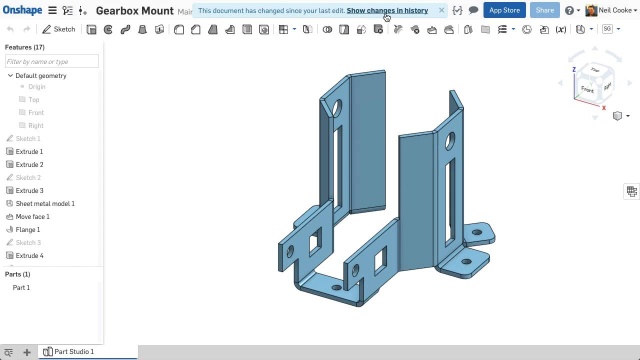Open the versions and history icon

click(68, 11)
